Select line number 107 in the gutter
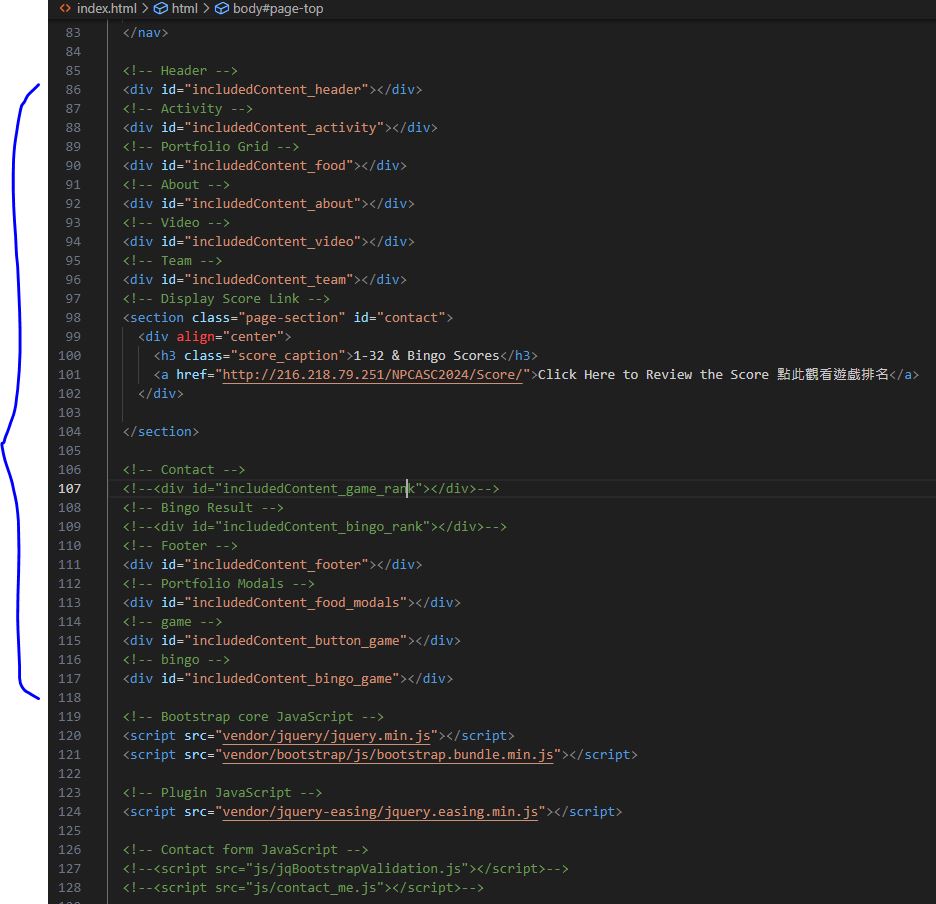The image size is (936, 904). [70, 489]
